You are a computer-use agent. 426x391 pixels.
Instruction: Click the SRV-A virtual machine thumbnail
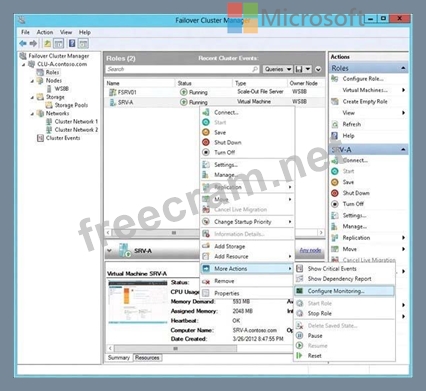pyautogui.click(x=138, y=302)
